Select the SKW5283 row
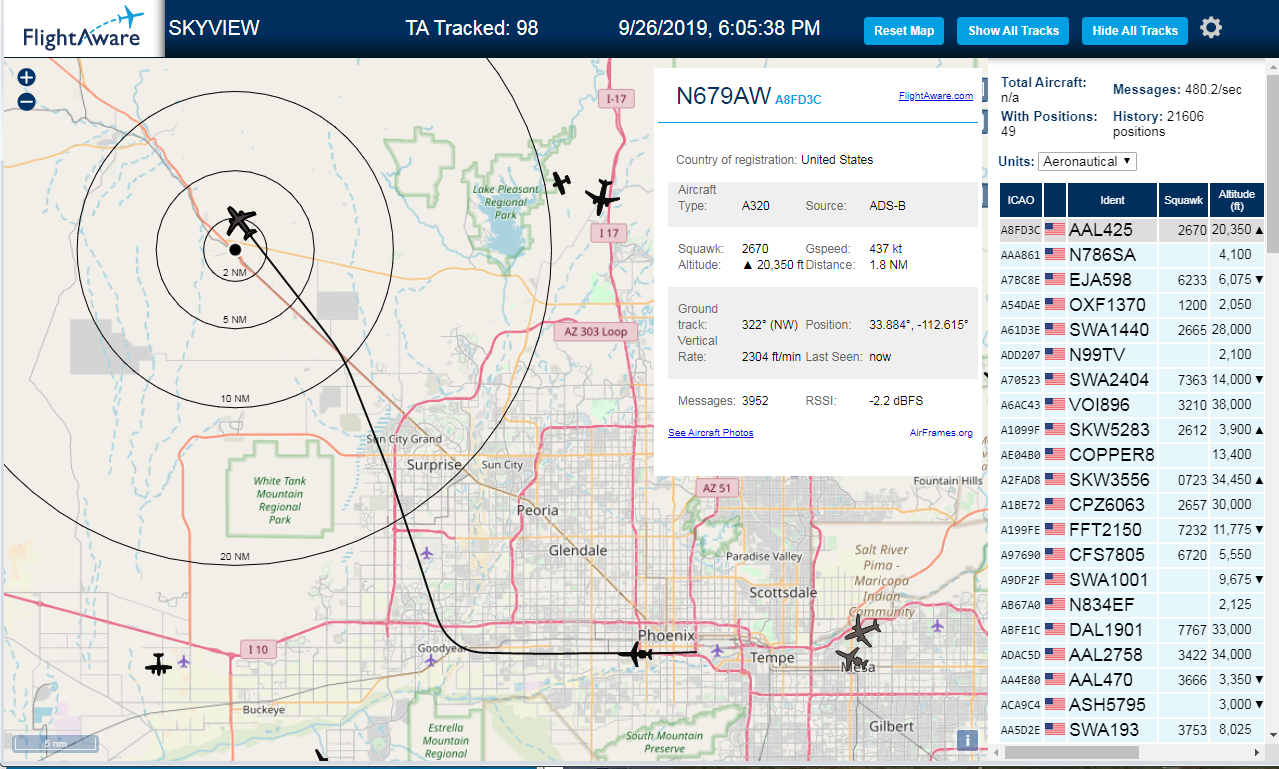 [1133, 430]
